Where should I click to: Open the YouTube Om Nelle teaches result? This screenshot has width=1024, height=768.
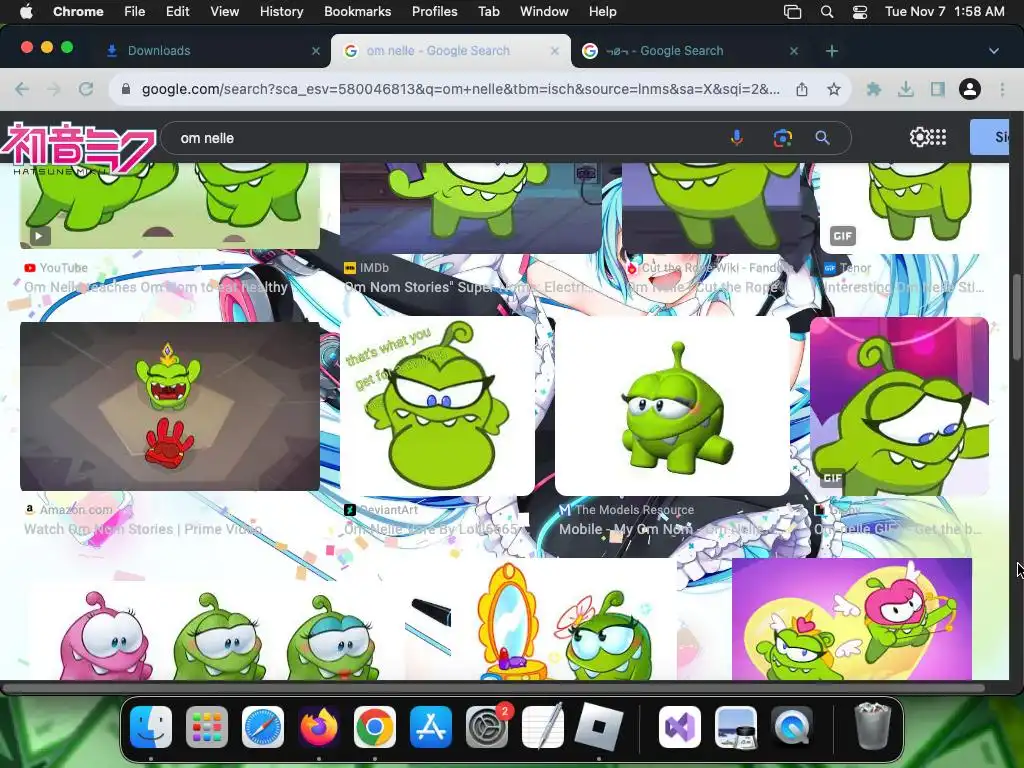pos(155,287)
